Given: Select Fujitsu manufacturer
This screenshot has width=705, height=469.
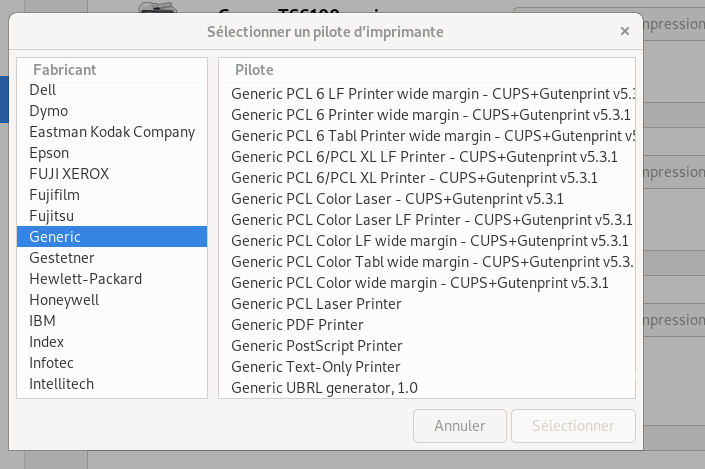Looking at the screenshot, I should pyautogui.click(x=112, y=216).
